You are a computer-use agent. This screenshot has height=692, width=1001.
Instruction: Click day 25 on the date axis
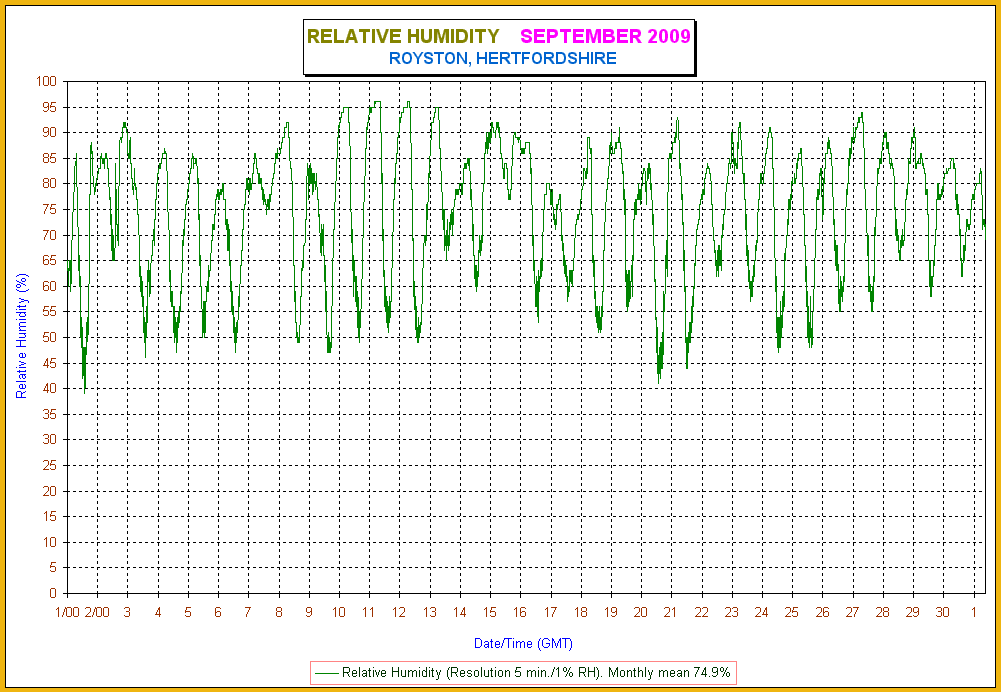792,611
